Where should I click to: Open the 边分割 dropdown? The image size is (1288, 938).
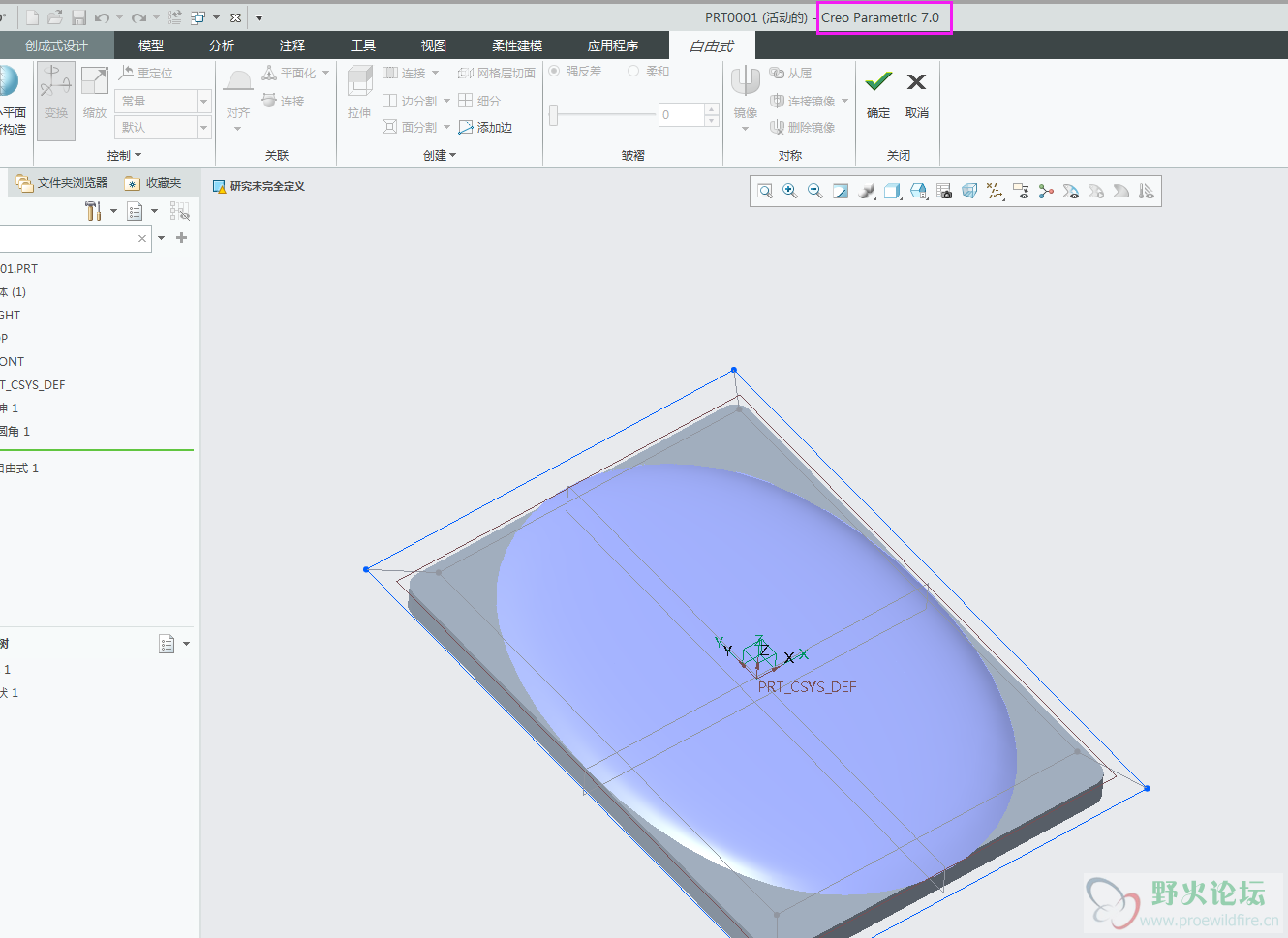[x=446, y=101]
